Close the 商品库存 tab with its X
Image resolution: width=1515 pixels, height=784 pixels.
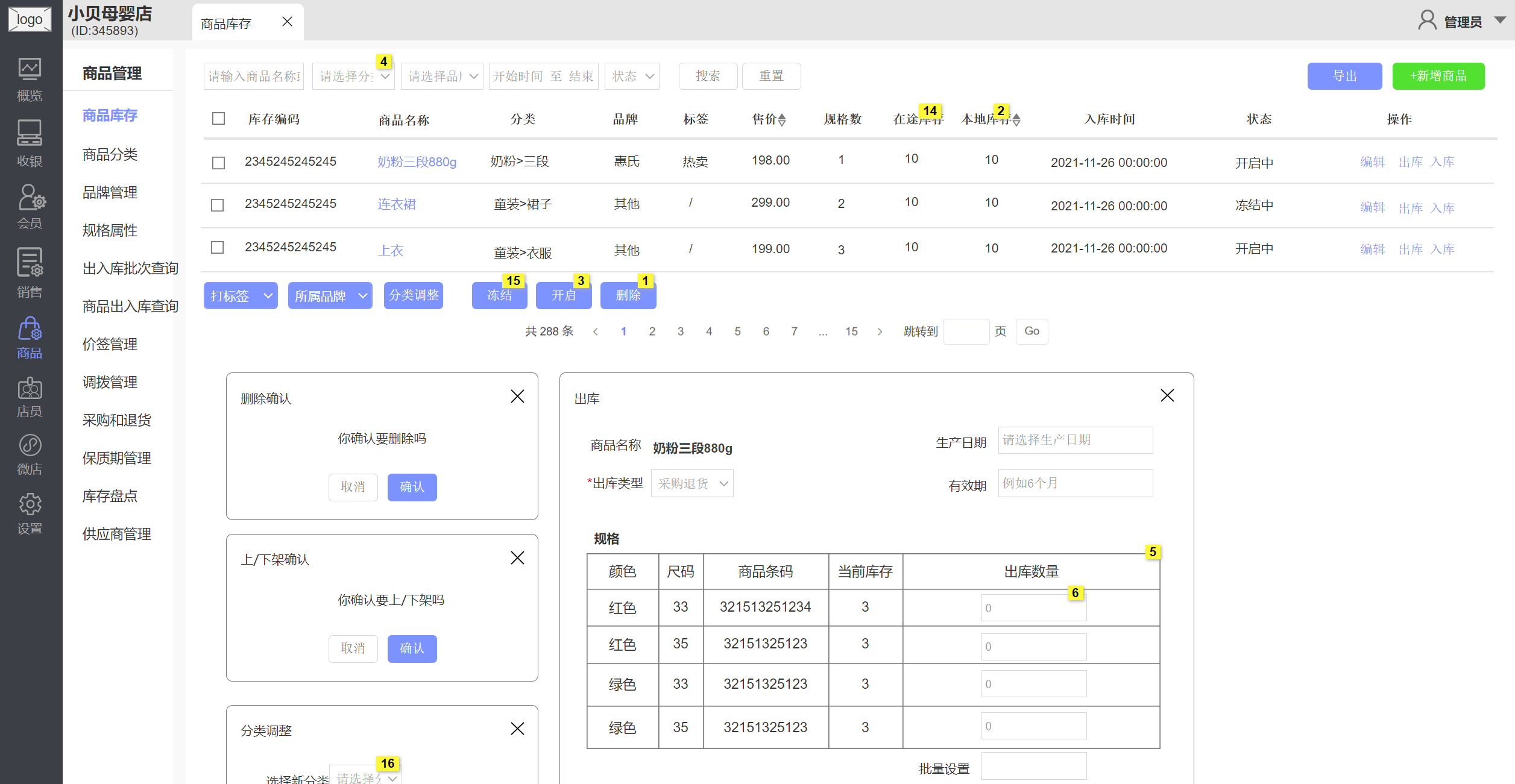287,22
